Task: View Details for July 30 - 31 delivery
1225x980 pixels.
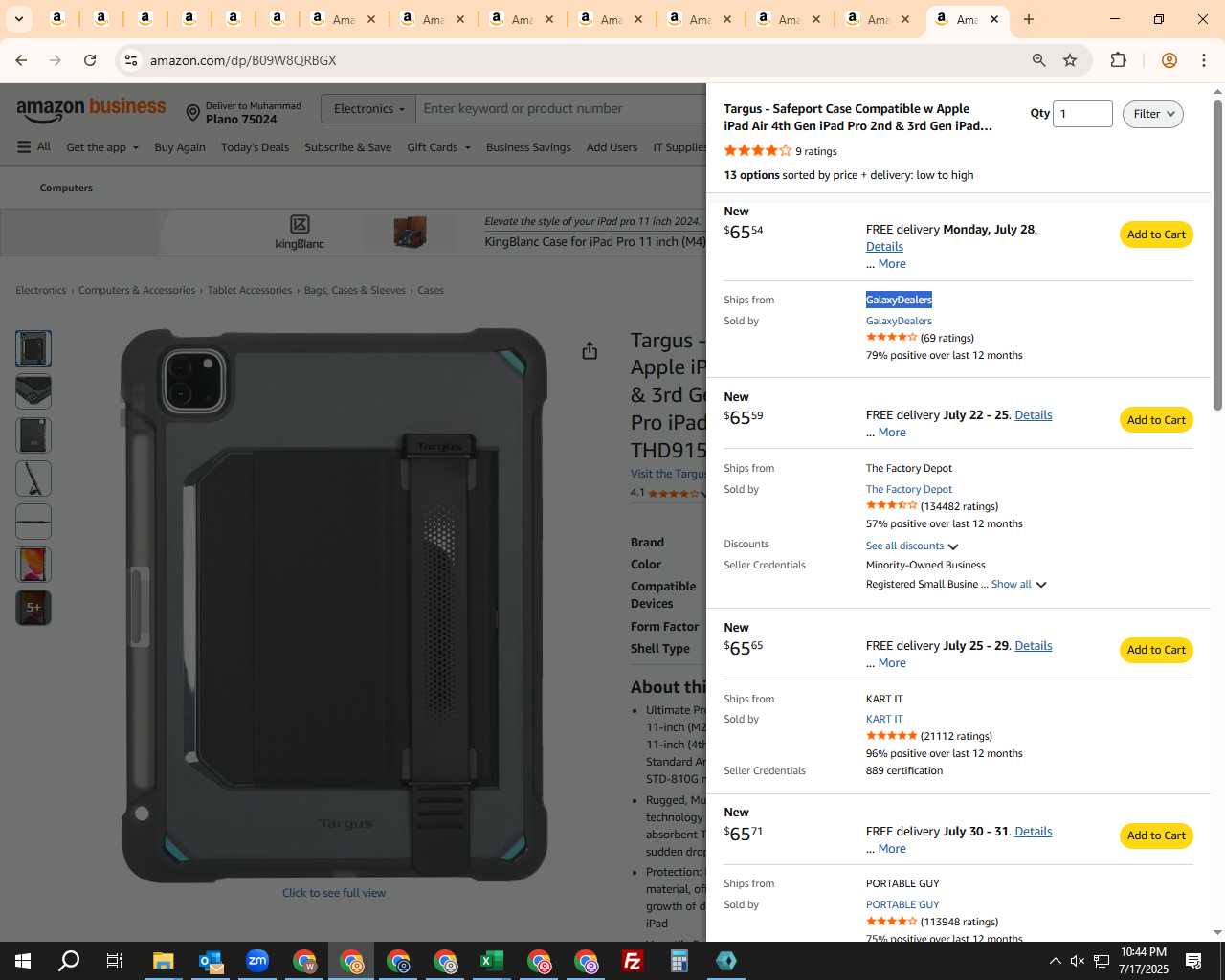Action: click(1033, 832)
